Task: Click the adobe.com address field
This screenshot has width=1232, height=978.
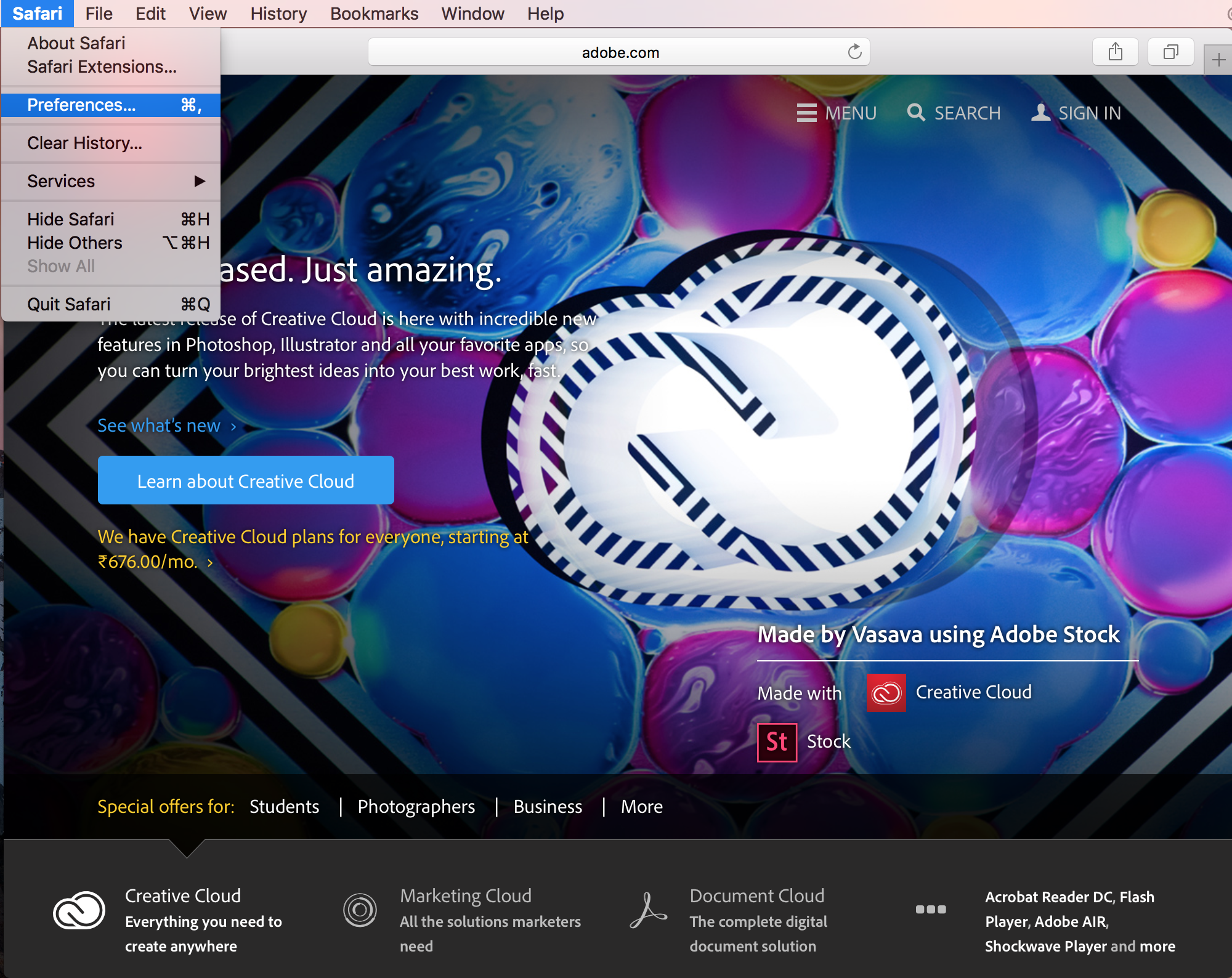Action: point(619,52)
